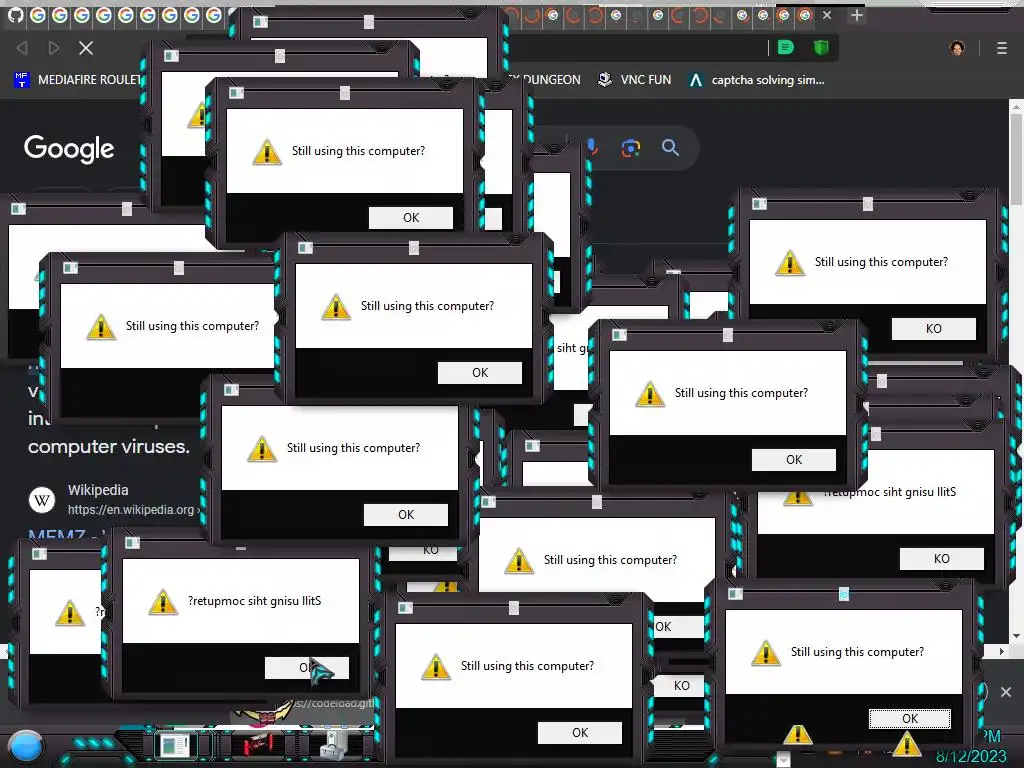
Task: Click the green shield extension icon
Action: click(x=821, y=47)
